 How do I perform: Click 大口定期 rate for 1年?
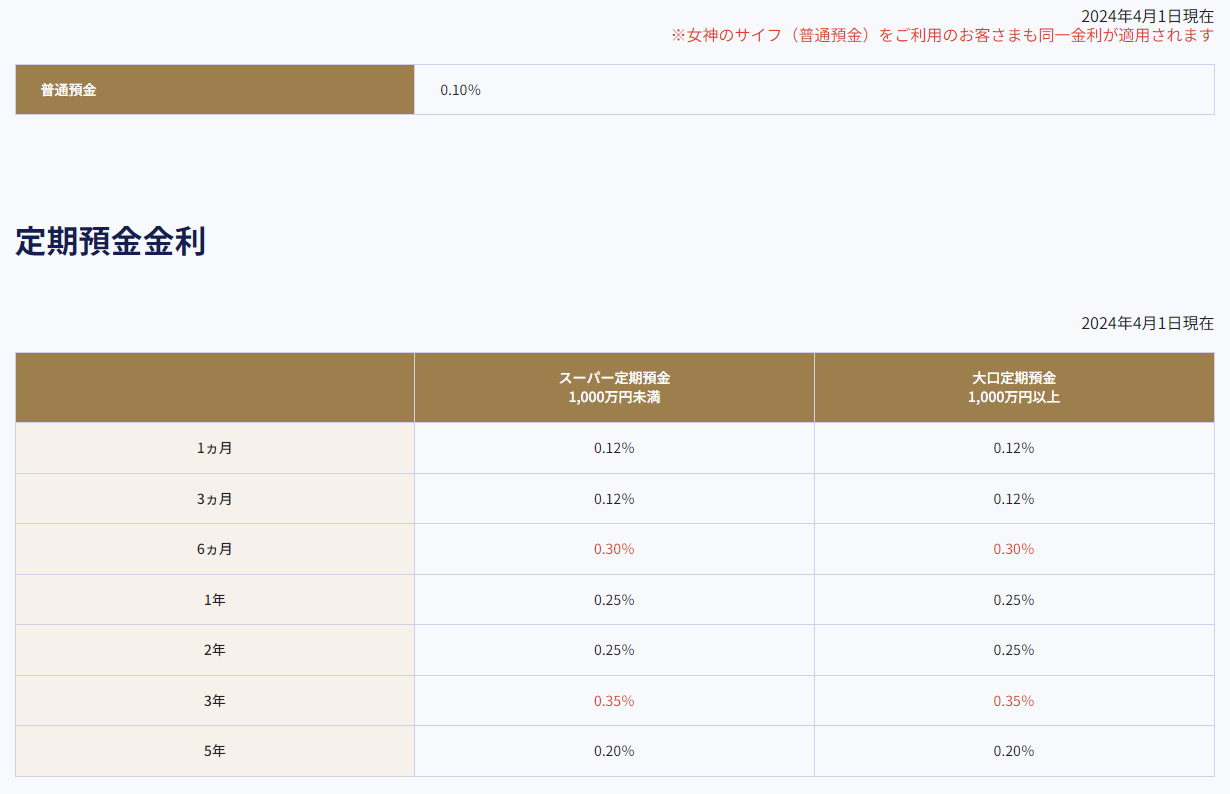click(1014, 600)
